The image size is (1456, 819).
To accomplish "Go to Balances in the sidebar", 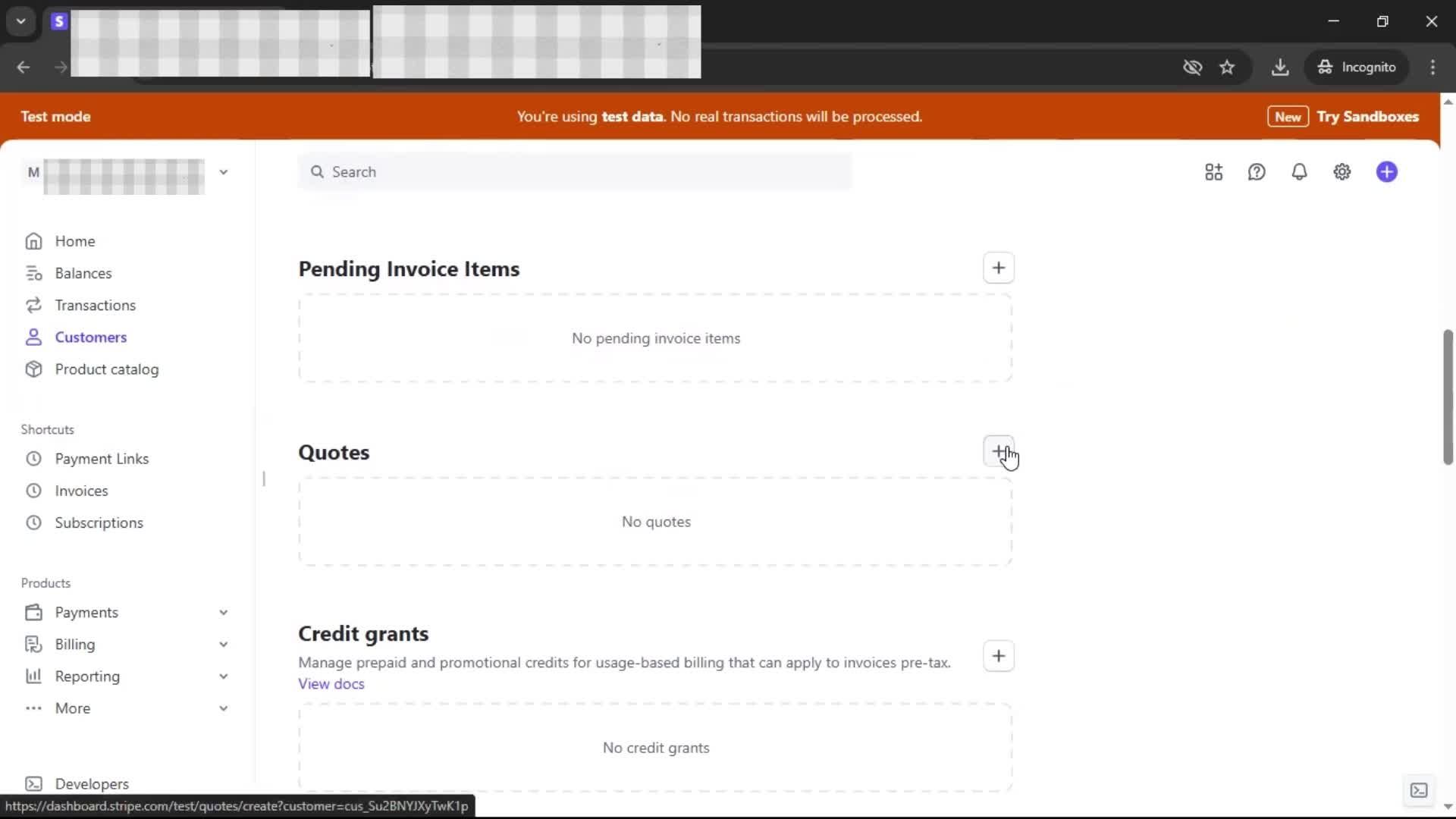I will pos(83,273).
